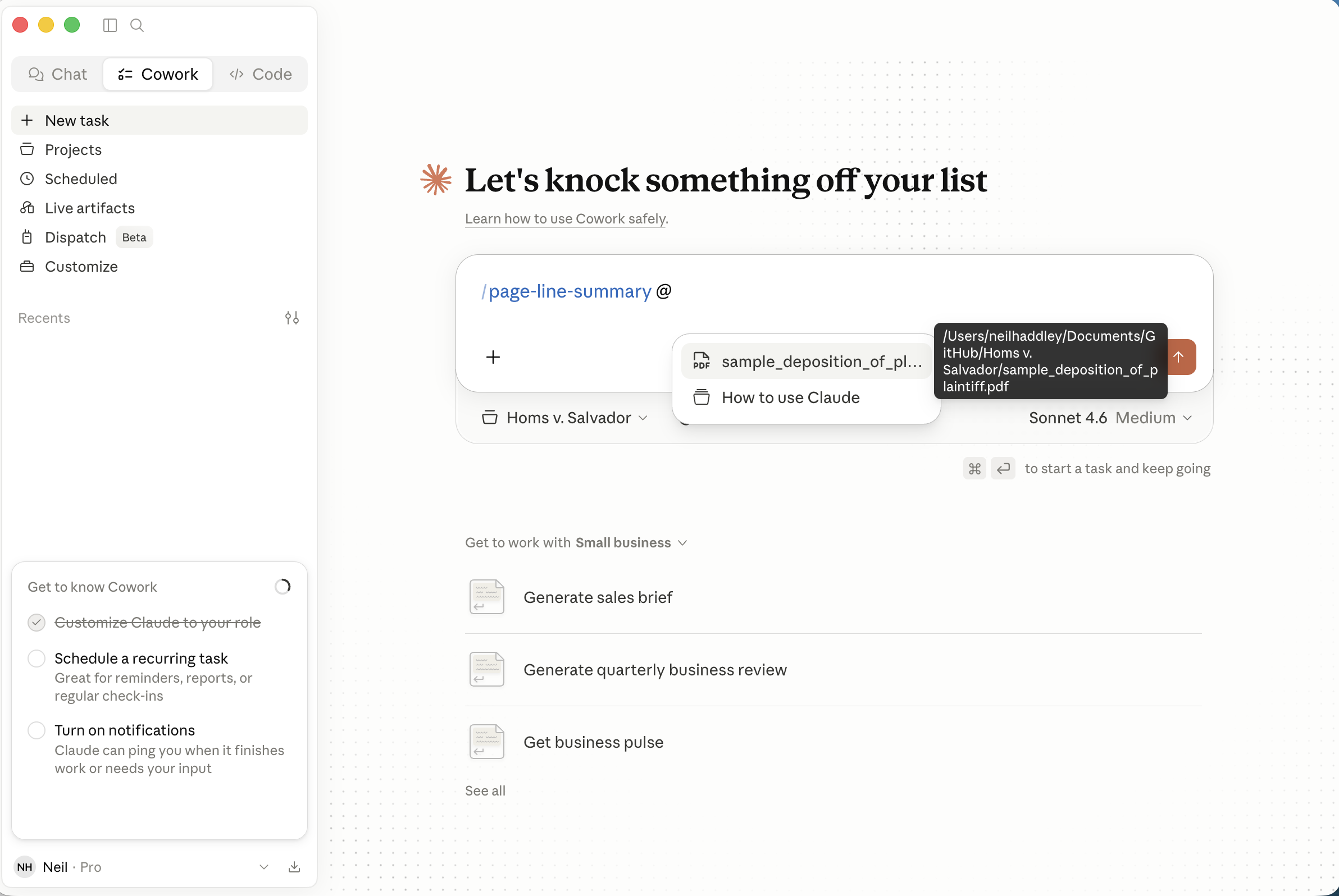Start the Generate sales brief task

(834, 597)
